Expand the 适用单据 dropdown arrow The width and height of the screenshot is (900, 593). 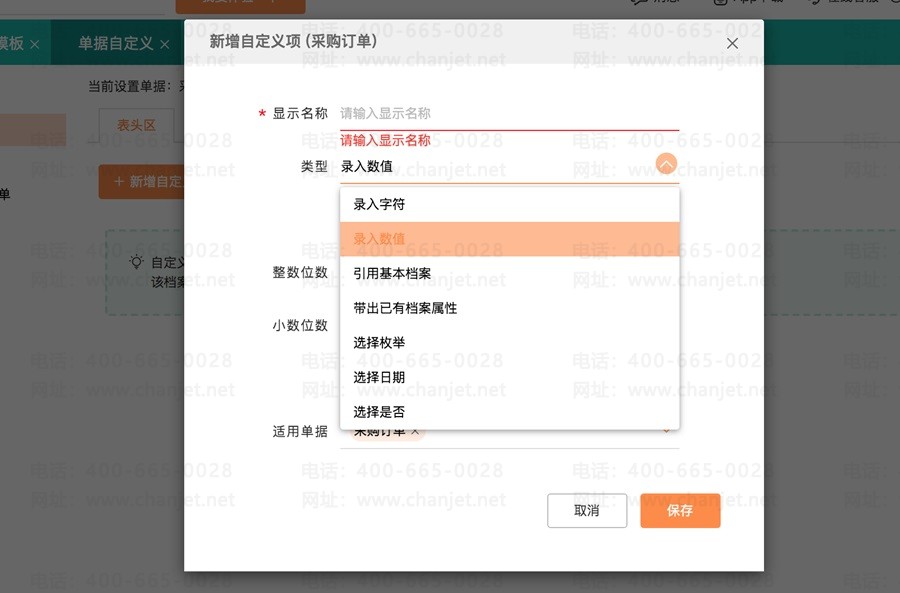click(667, 431)
